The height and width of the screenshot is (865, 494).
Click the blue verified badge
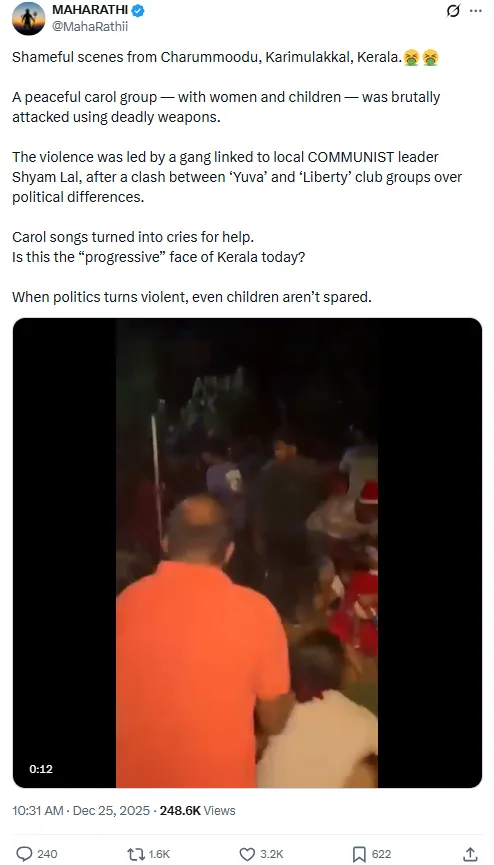[x=138, y=10]
